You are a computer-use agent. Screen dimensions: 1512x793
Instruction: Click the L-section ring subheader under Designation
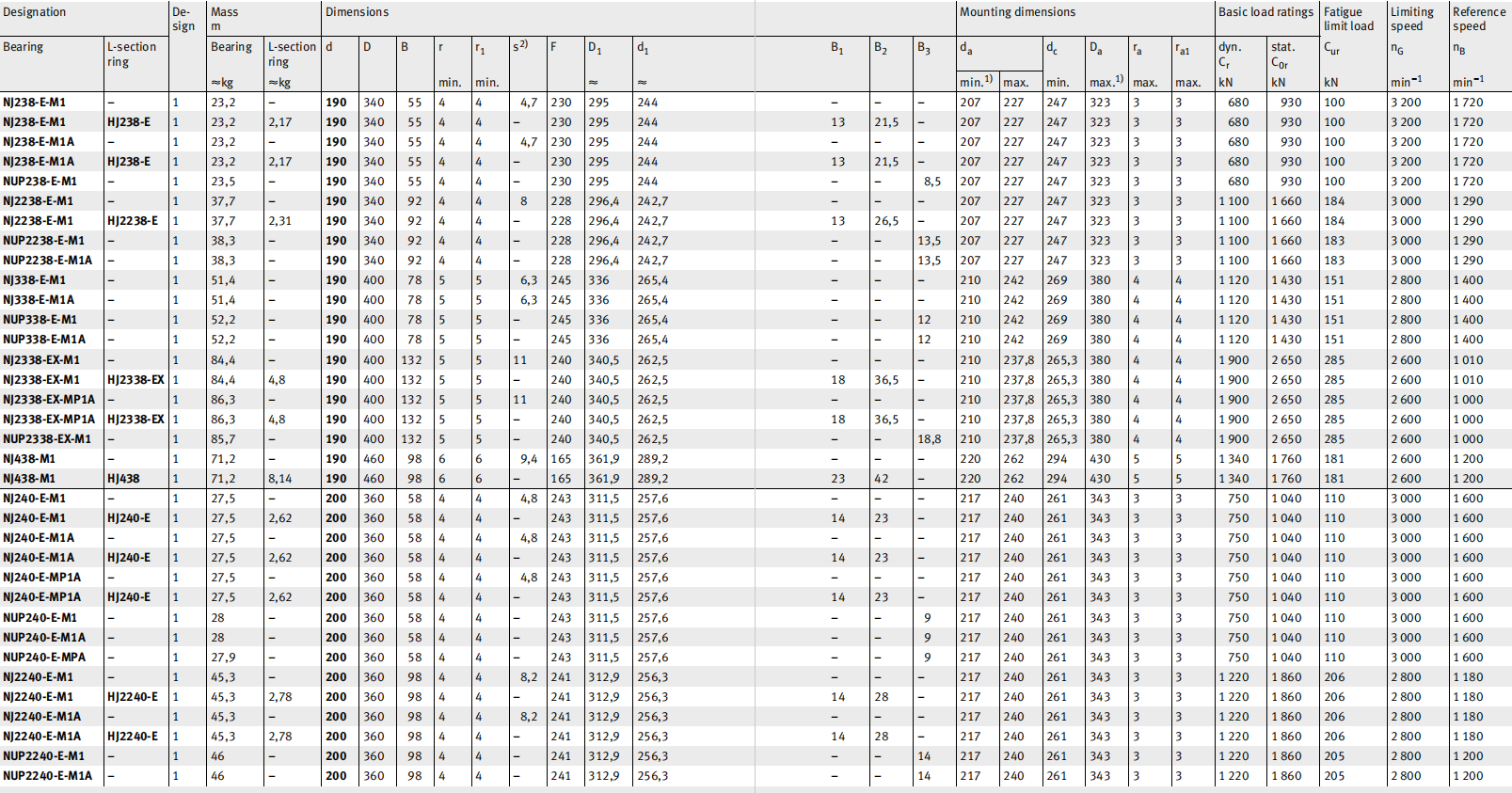(x=132, y=54)
